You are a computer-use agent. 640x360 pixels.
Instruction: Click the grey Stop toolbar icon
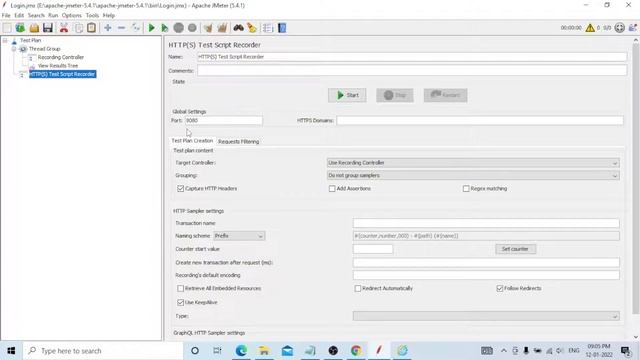[178, 28]
